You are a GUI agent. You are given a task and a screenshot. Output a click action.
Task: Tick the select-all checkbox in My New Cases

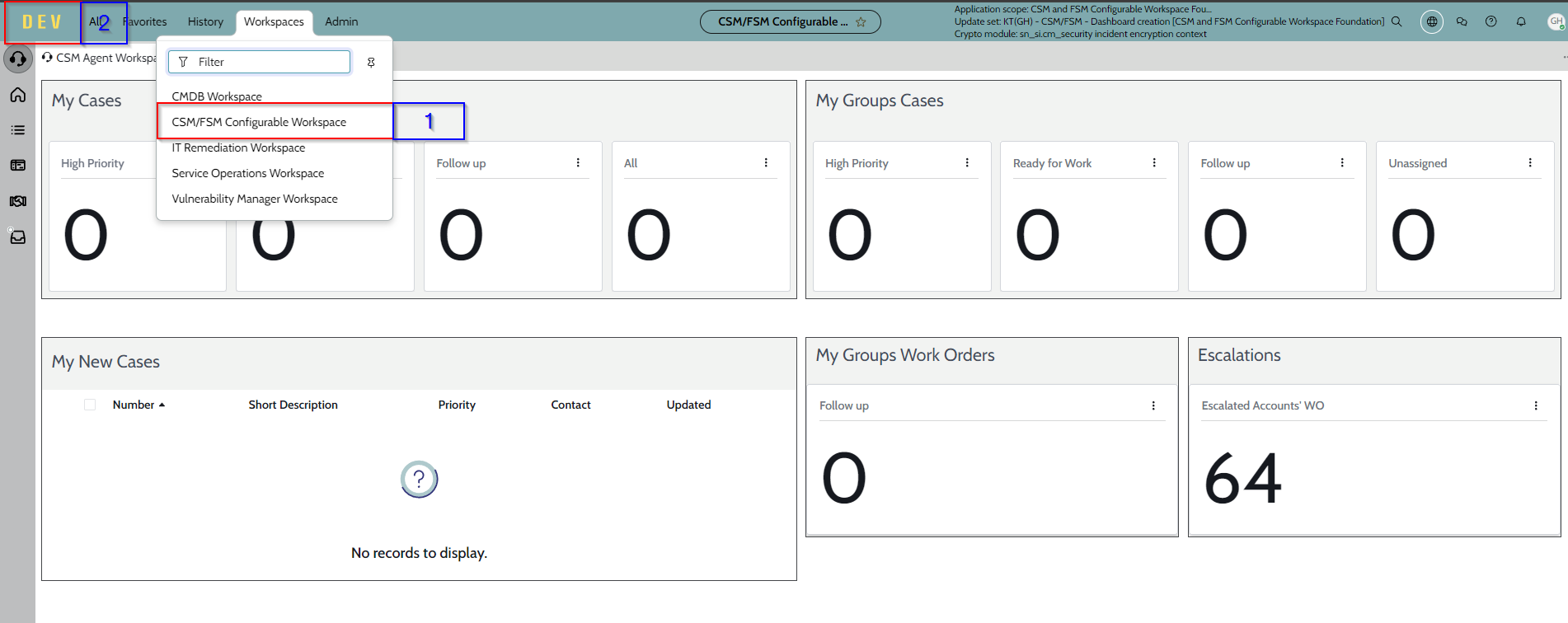pyautogui.click(x=90, y=405)
